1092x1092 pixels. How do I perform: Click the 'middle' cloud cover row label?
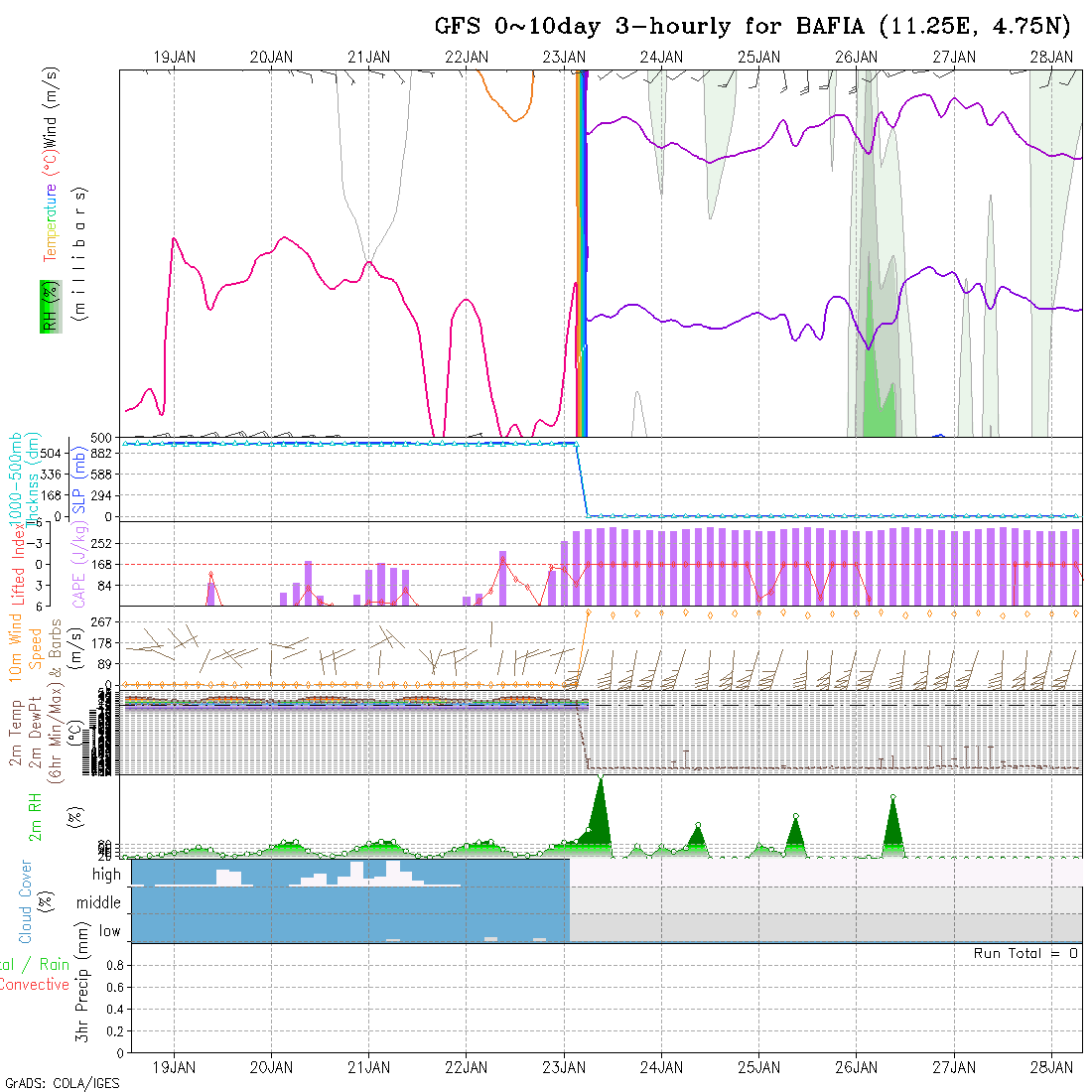click(99, 902)
